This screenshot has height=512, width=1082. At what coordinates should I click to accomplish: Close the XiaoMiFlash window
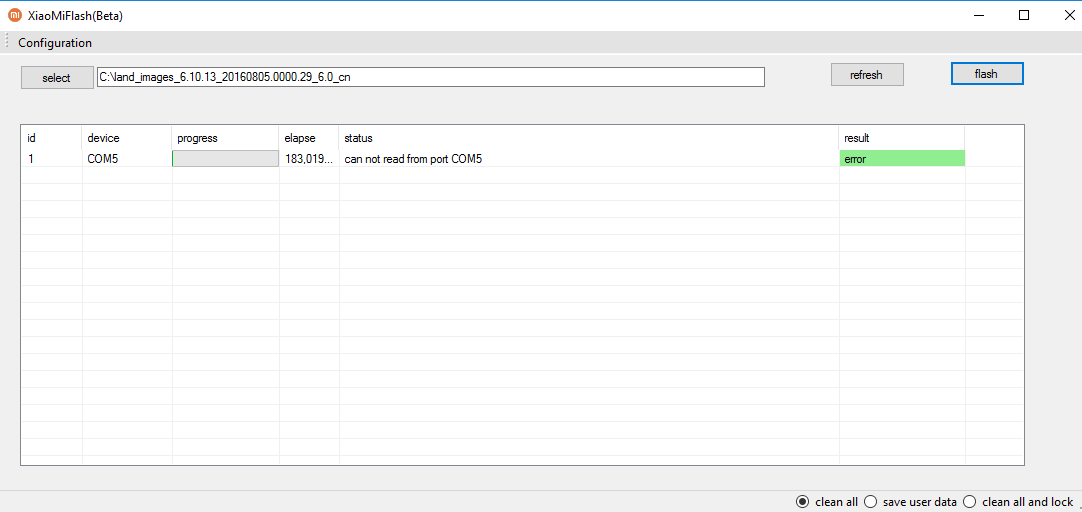click(x=1069, y=15)
